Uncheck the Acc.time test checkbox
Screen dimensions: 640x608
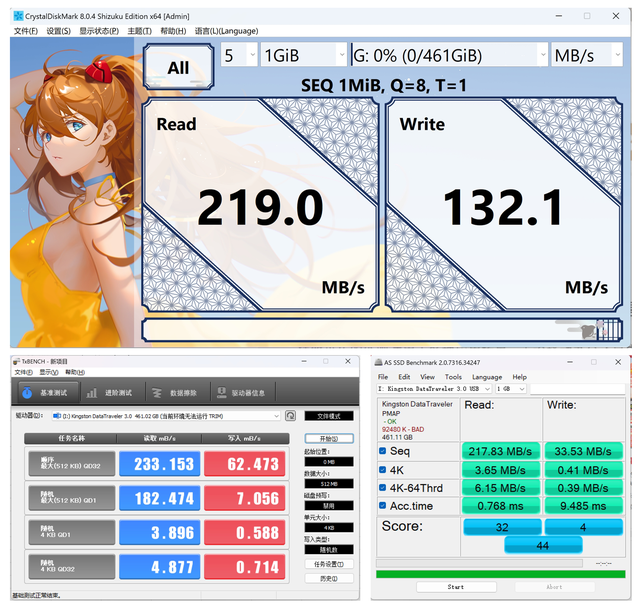(382, 505)
